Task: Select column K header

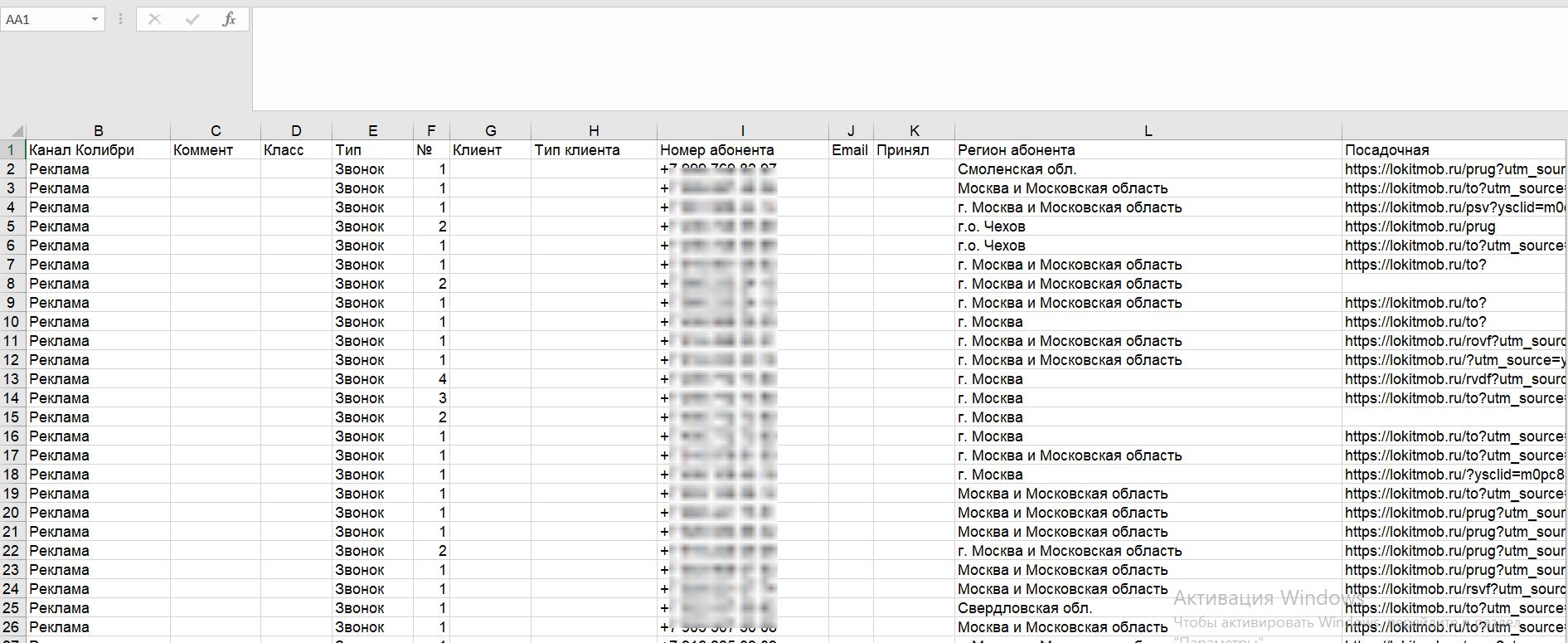Action: click(914, 131)
